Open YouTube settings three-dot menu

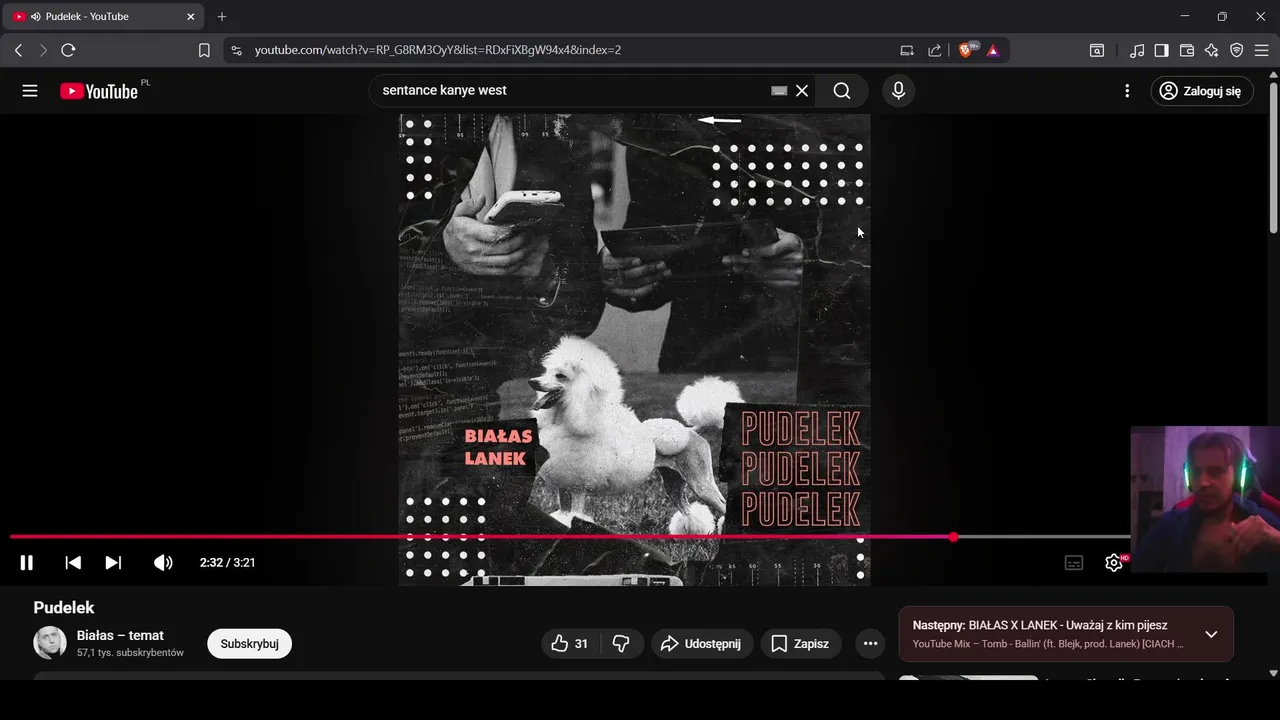click(x=1127, y=91)
